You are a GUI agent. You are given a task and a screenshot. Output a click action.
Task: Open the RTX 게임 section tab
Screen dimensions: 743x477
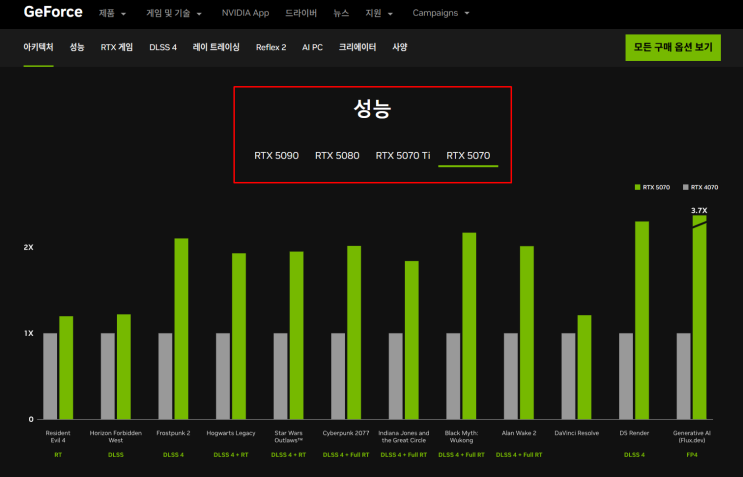point(117,47)
